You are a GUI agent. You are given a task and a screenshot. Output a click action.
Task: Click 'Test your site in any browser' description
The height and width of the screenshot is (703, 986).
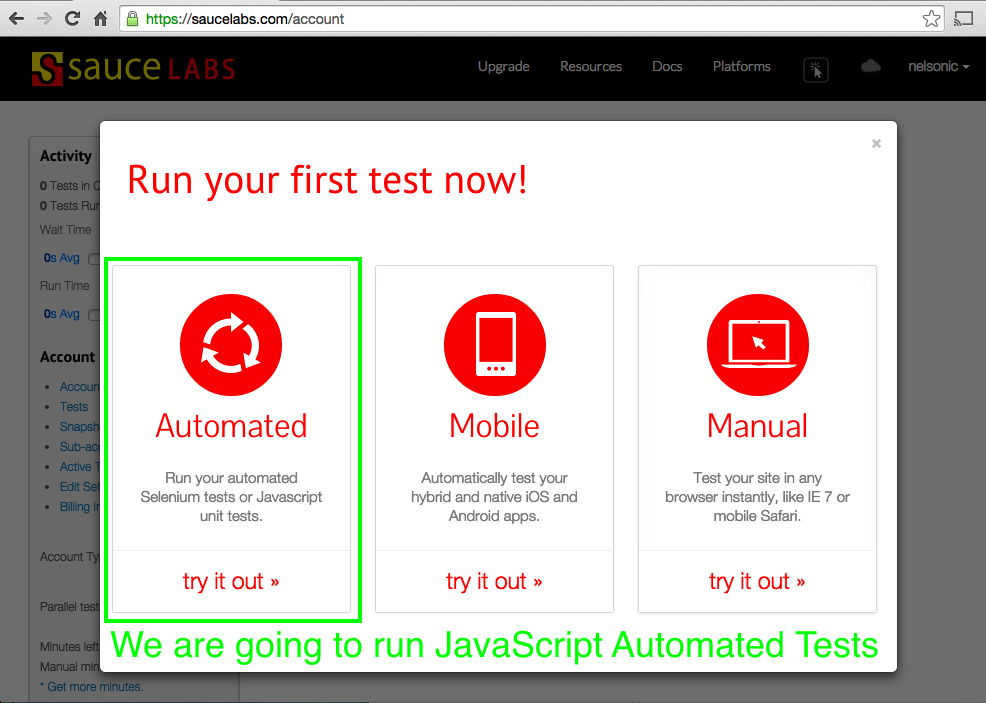point(757,497)
